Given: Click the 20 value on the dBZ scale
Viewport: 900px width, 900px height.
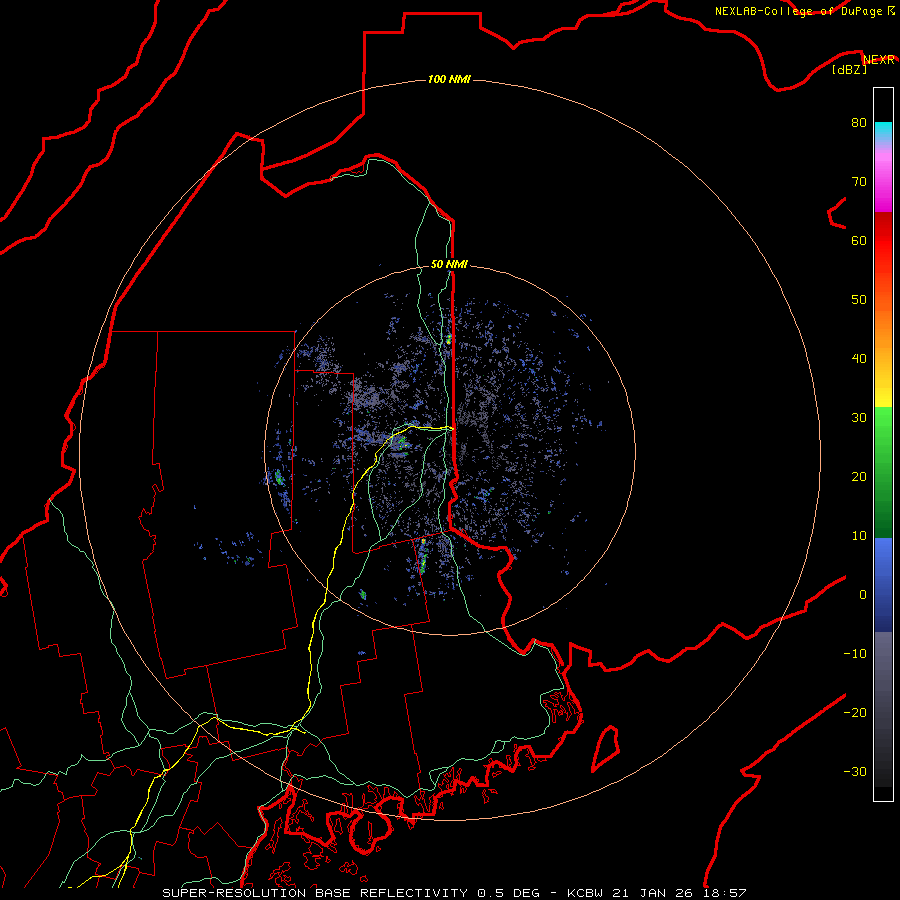Looking at the screenshot, I should (859, 476).
